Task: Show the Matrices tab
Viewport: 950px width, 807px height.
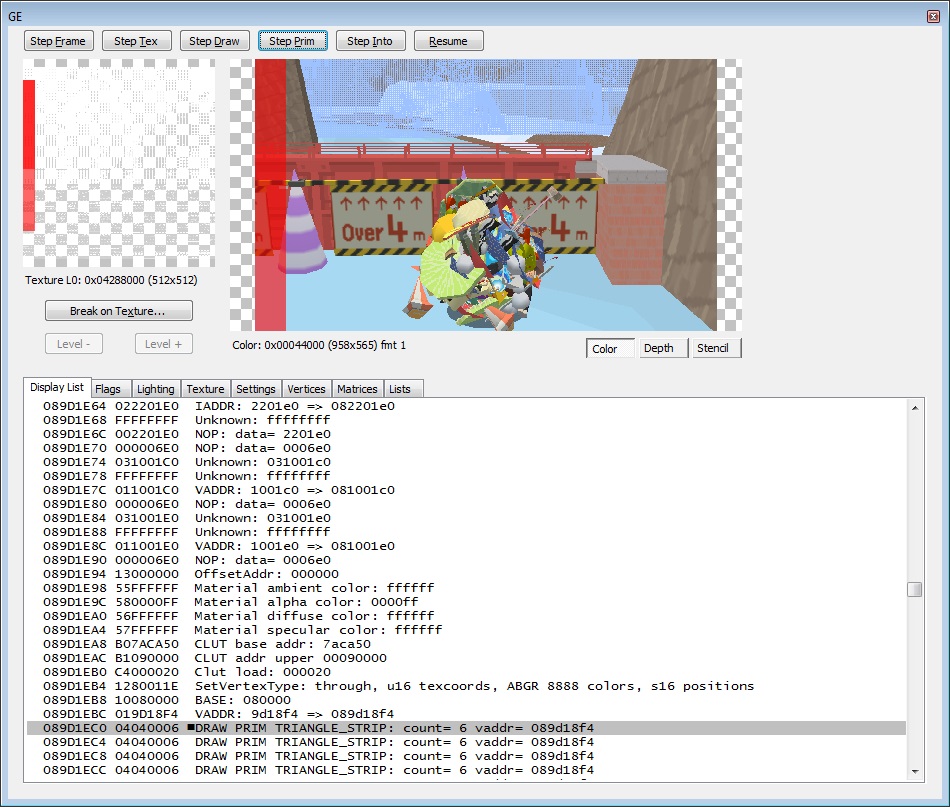Action: [x=357, y=389]
